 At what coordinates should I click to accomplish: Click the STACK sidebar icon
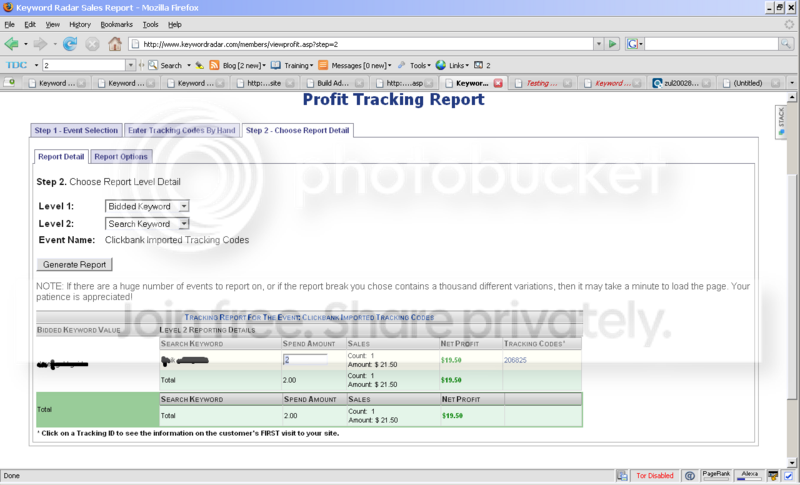(x=781, y=121)
